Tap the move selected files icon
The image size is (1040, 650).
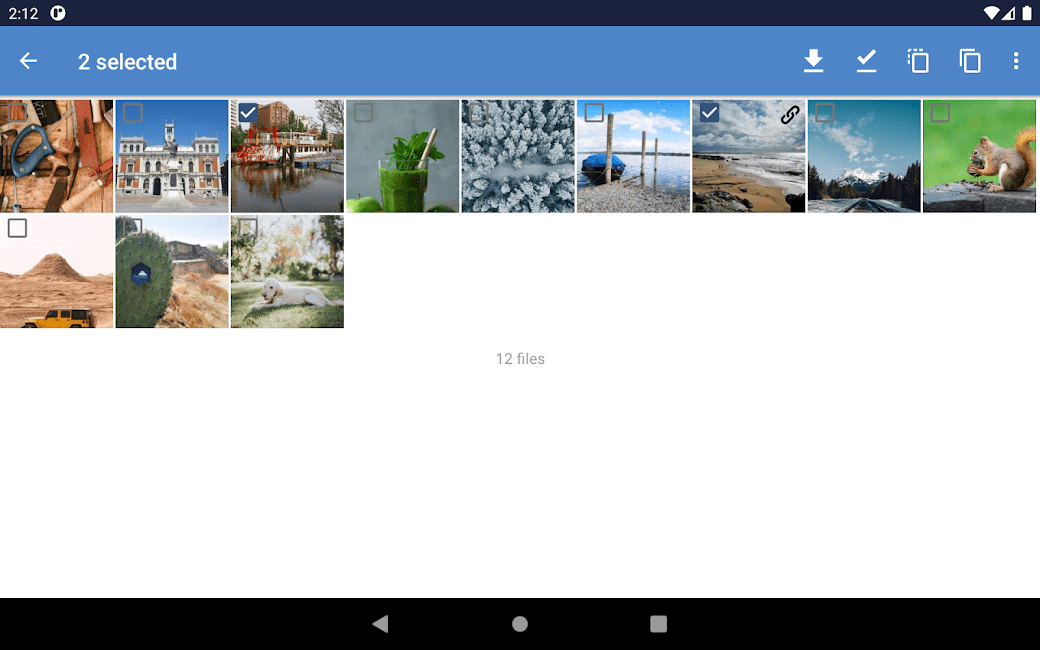tap(919, 61)
